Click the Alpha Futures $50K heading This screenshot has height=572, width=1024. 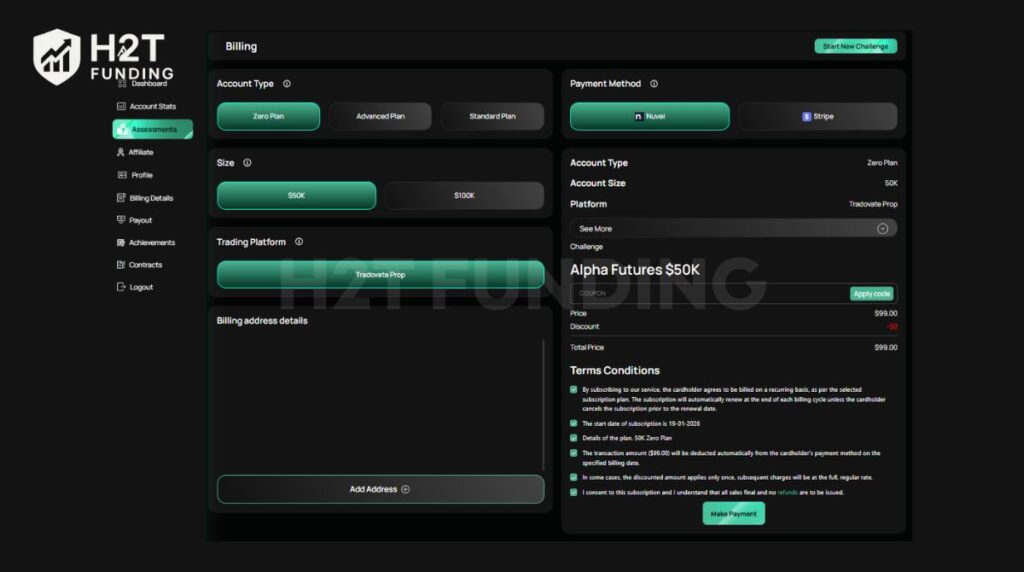(634, 270)
